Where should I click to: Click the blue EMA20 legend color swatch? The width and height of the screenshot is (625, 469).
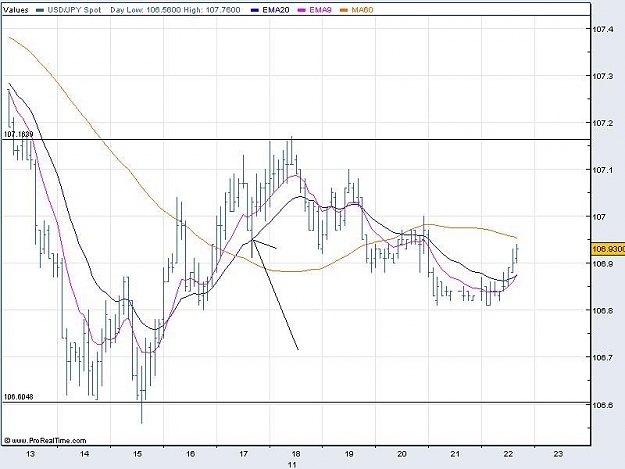point(255,10)
